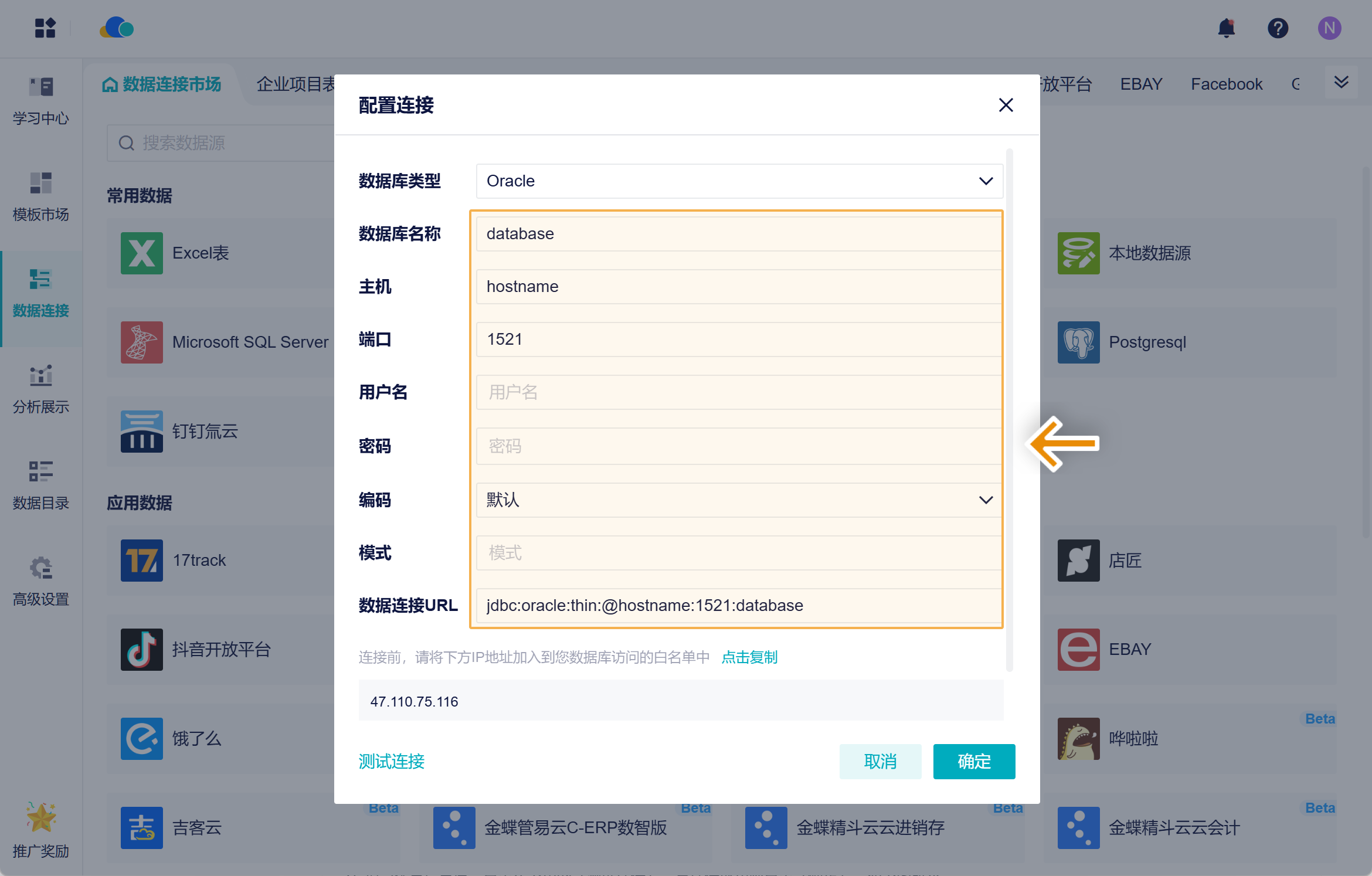1372x876 pixels.
Task: Switch to the Facebook tab
Action: (x=1227, y=84)
